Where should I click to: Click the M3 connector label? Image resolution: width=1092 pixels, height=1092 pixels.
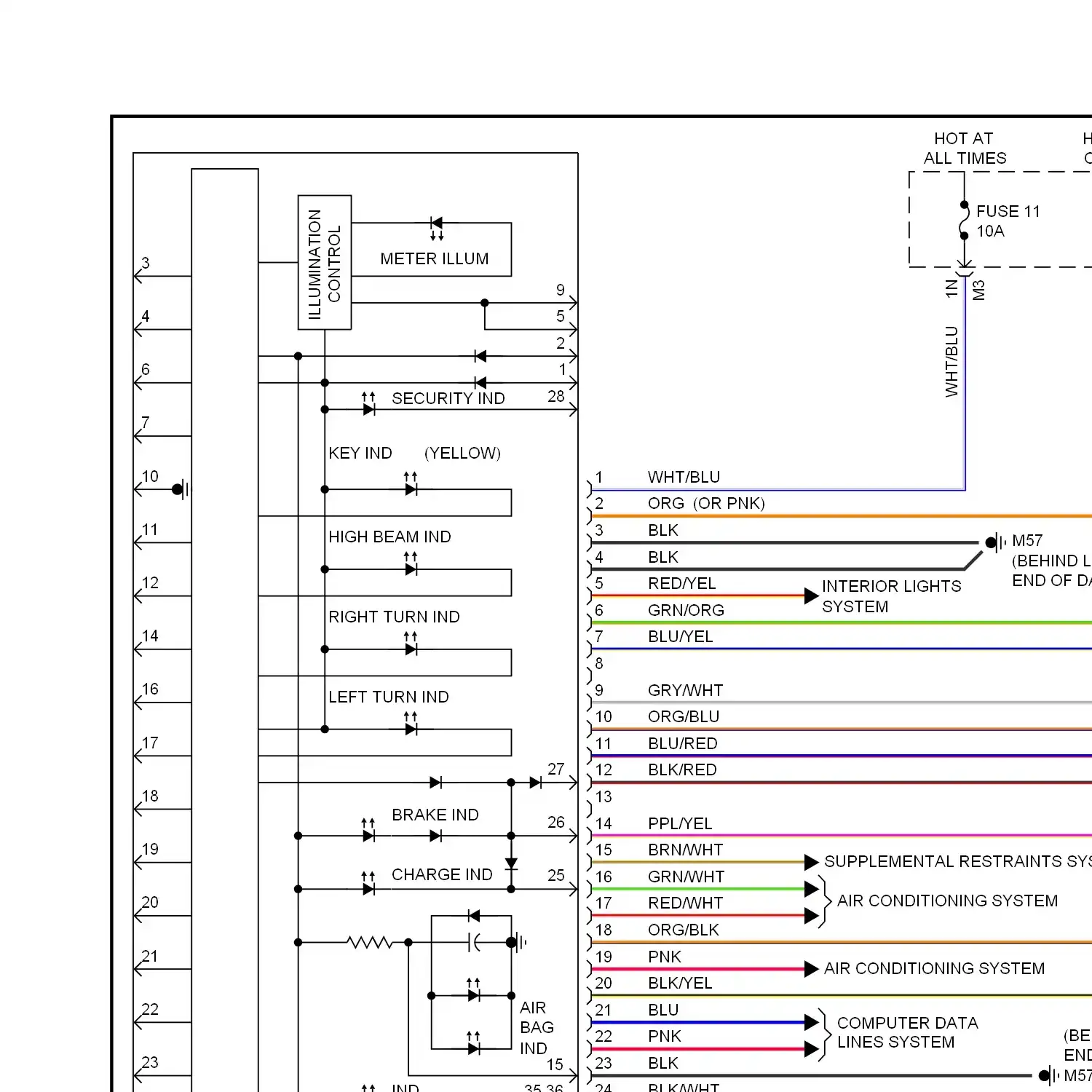[x=979, y=290]
